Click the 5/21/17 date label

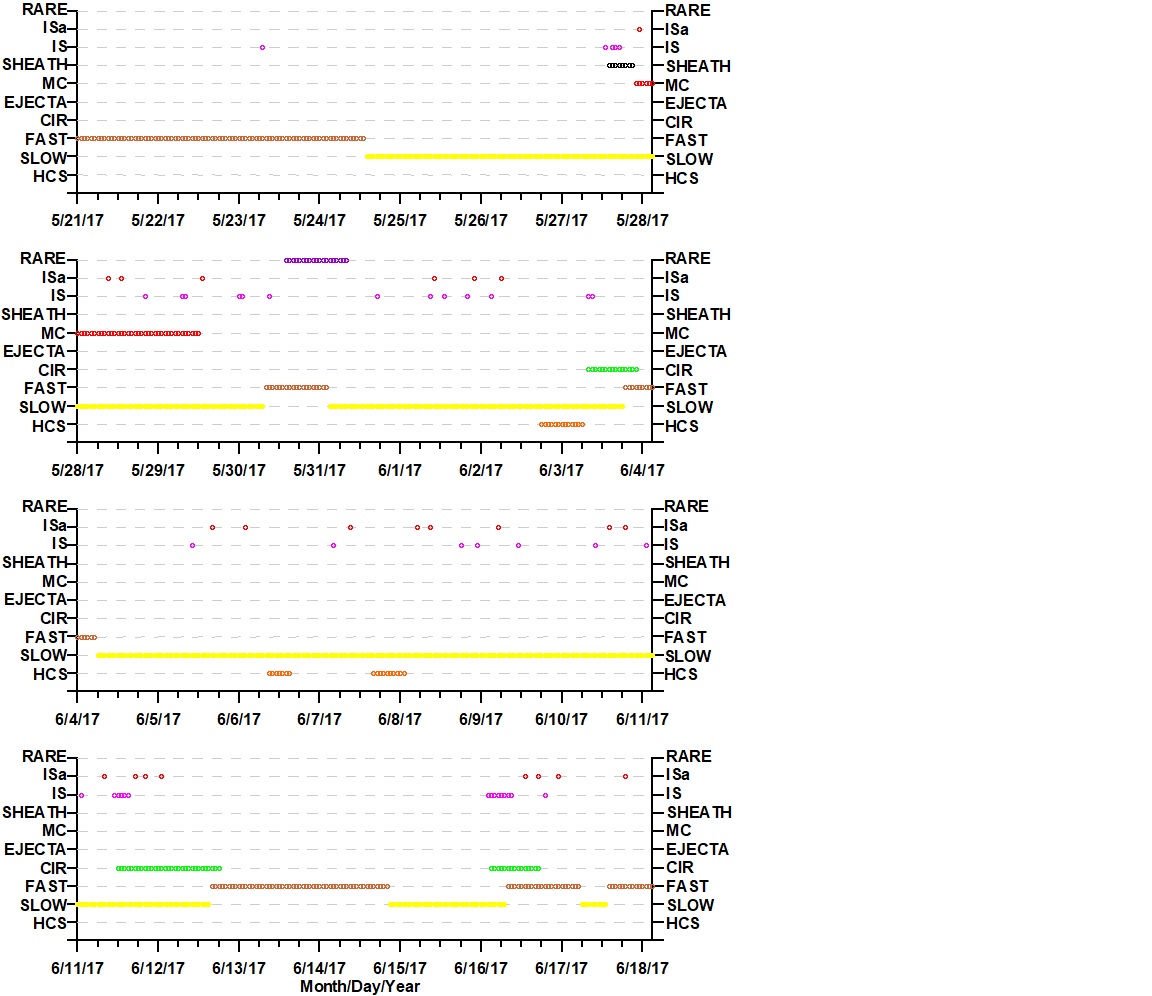click(77, 220)
